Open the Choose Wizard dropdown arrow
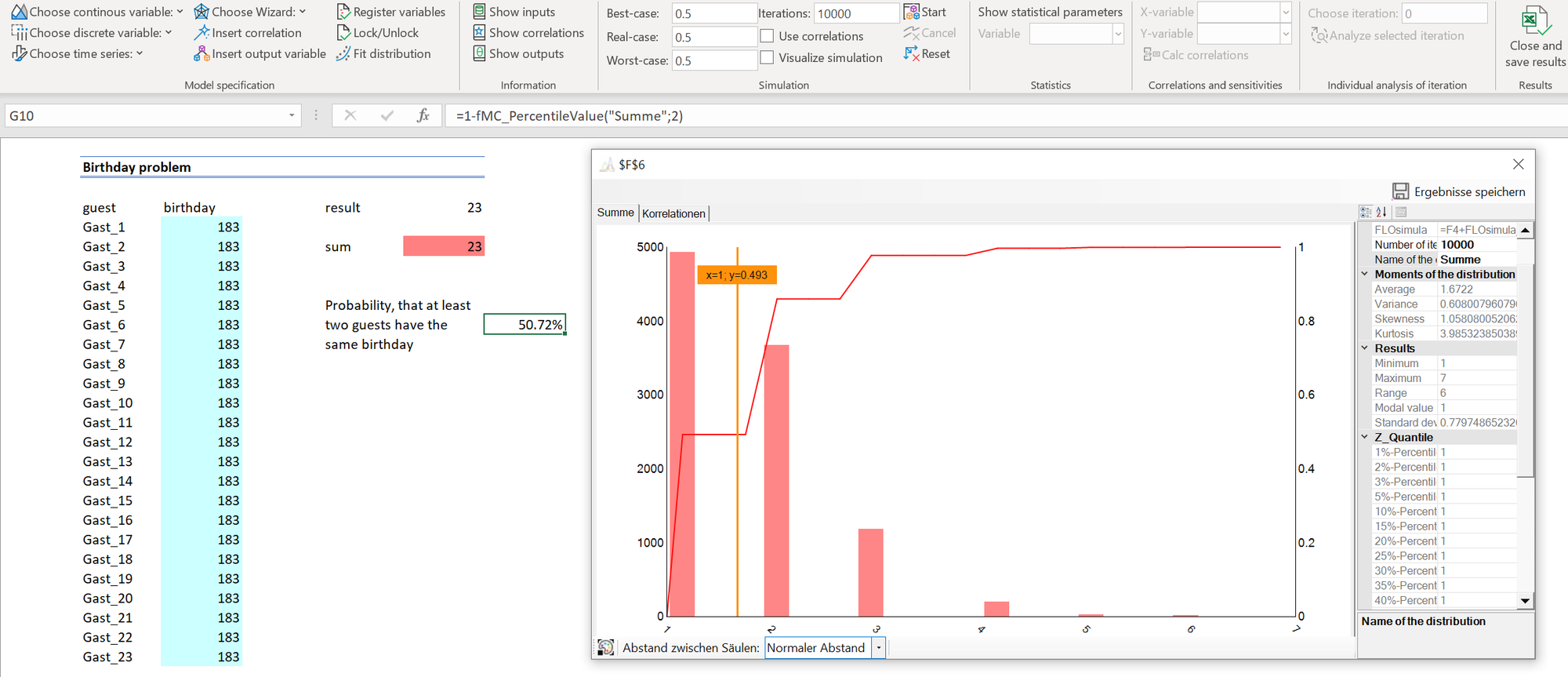Screen dimensions: 1568x677 tap(303, 12)
